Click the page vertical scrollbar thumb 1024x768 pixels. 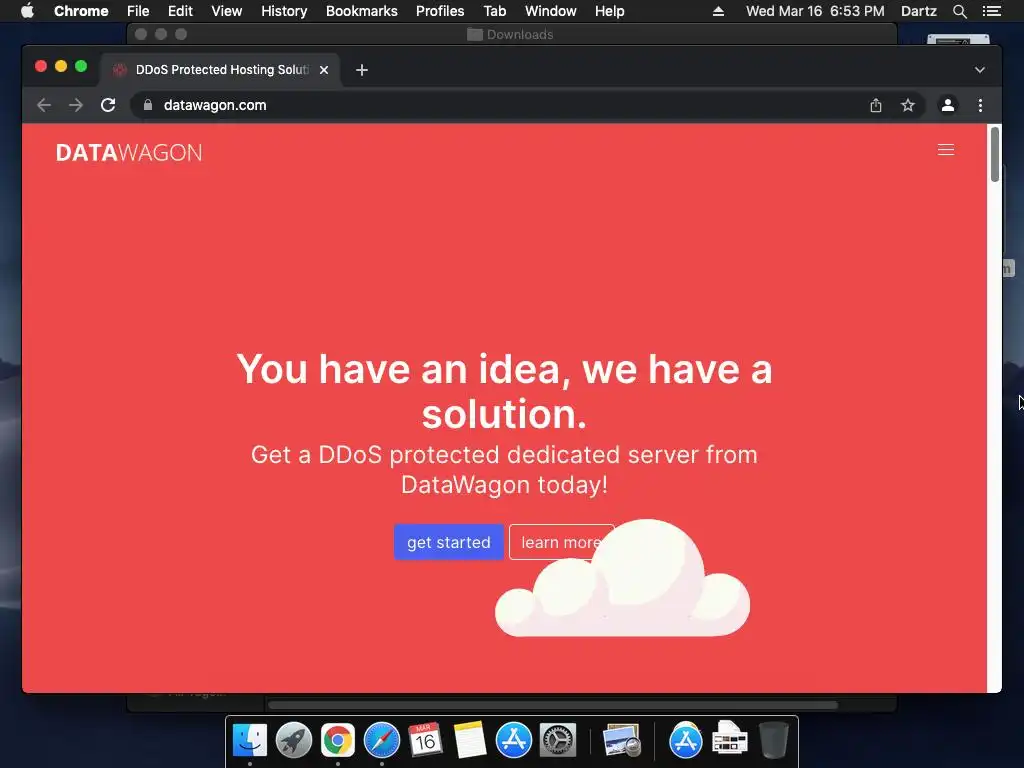[995, 154]
